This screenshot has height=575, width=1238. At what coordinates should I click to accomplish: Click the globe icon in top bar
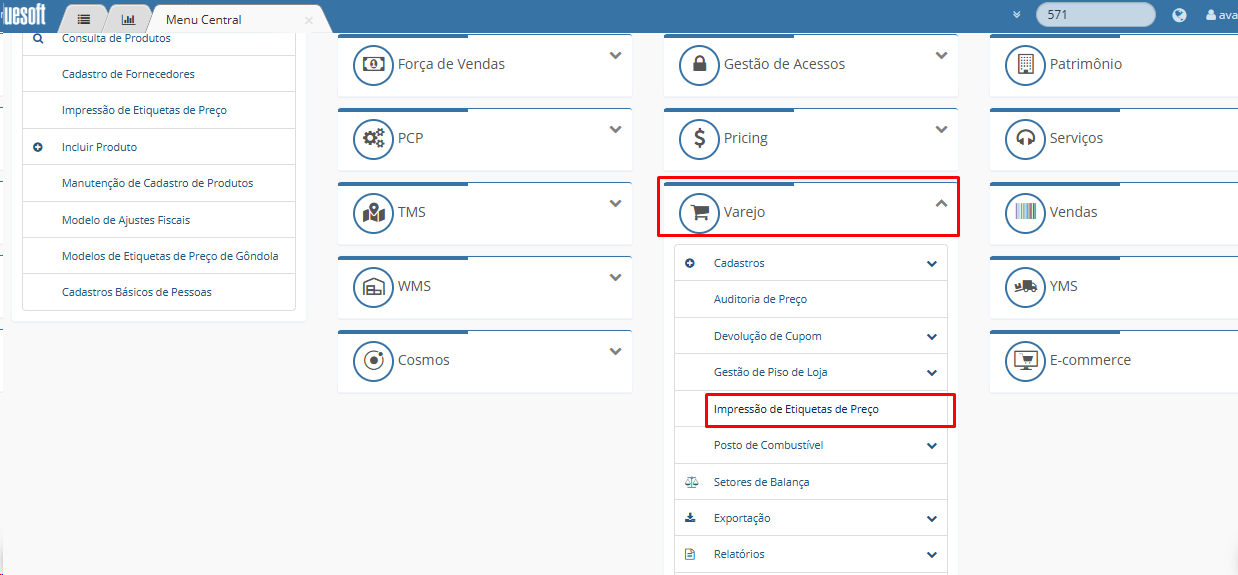(1180, 15)
